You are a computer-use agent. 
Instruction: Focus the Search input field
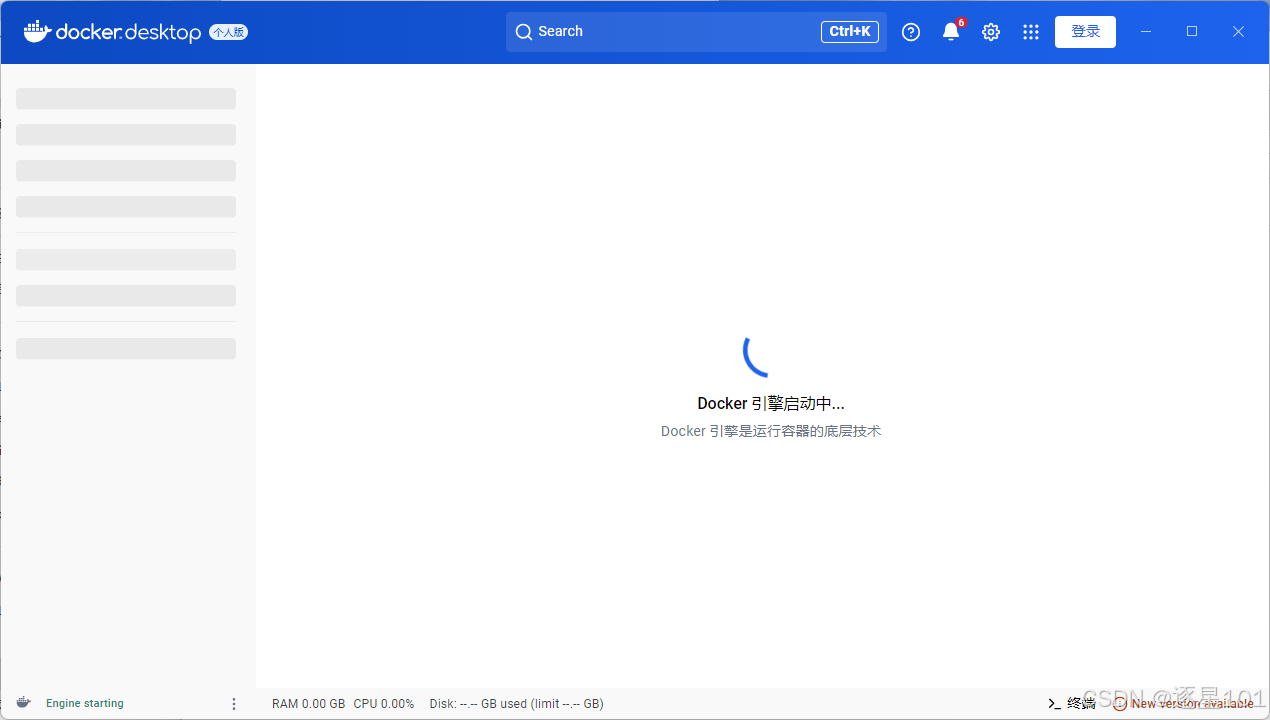[x=696, y=32]
